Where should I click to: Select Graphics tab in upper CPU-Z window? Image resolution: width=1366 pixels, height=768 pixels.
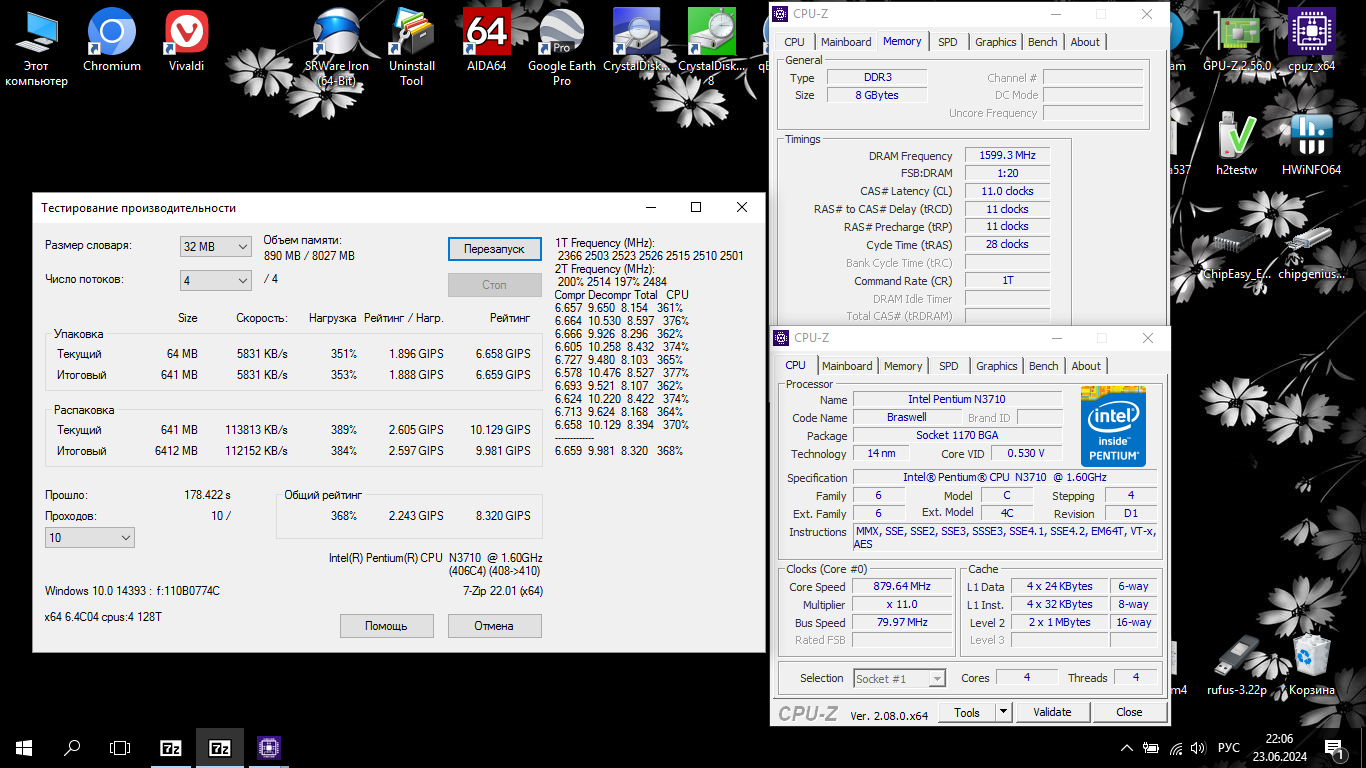(x=996, y=42)
